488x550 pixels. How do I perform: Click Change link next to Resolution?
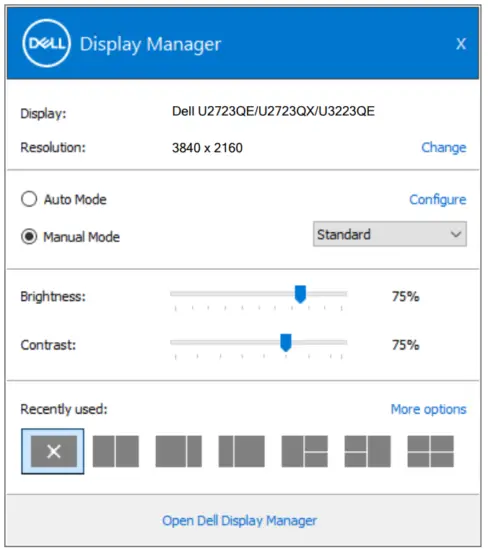click(x=444, y=148)
